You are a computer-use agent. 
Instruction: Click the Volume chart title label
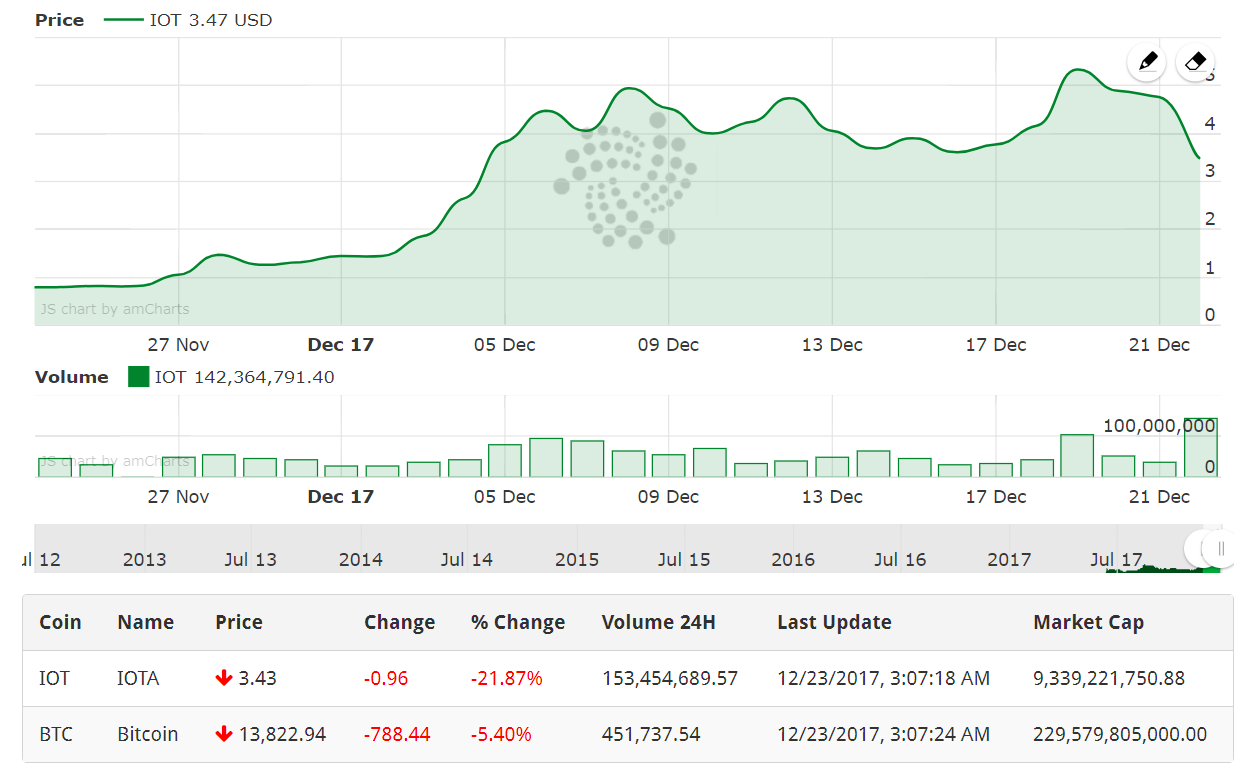(x=72, y=377)
